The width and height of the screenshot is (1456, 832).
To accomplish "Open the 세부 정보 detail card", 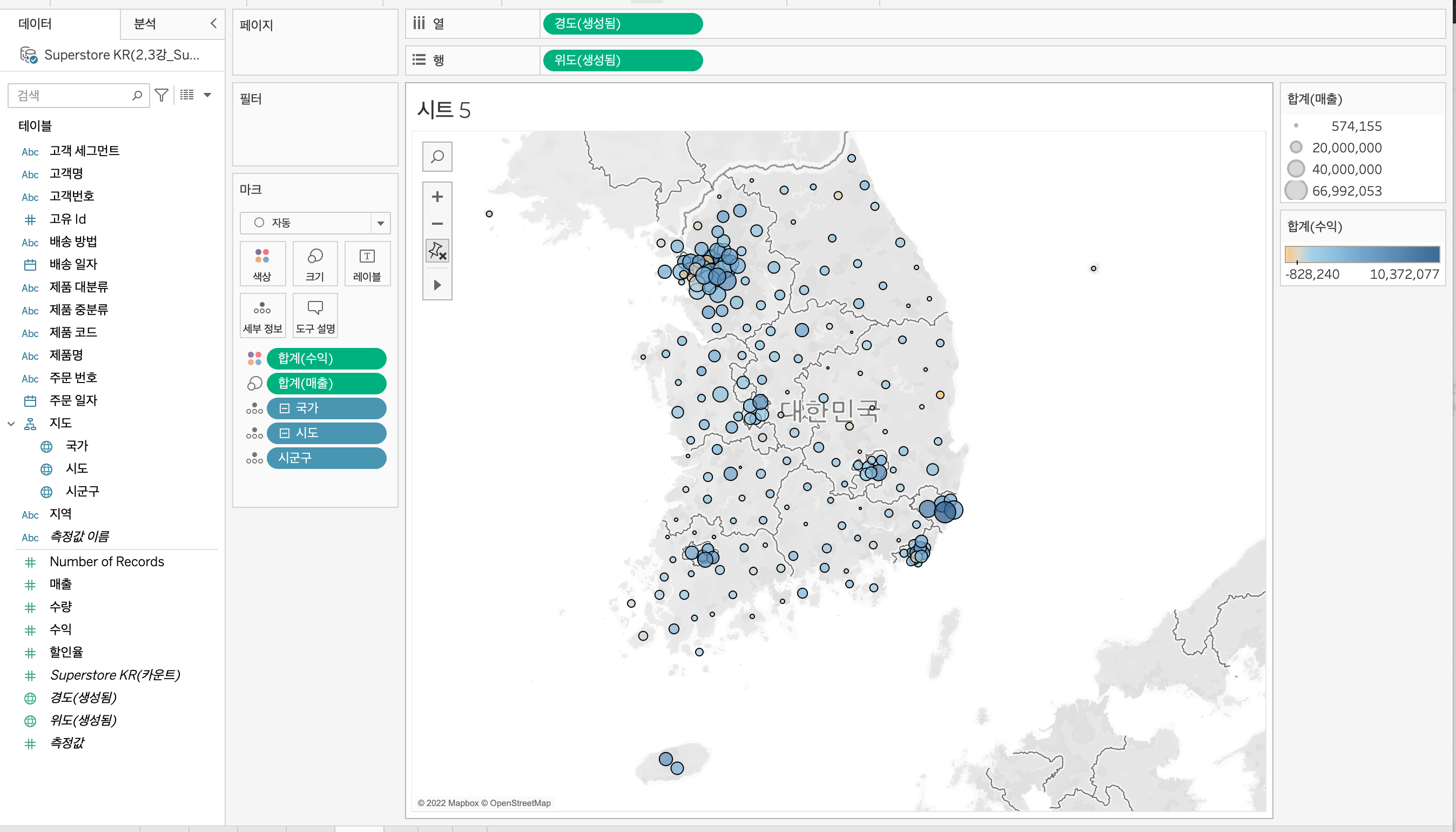I will click(x=262, y=316).
